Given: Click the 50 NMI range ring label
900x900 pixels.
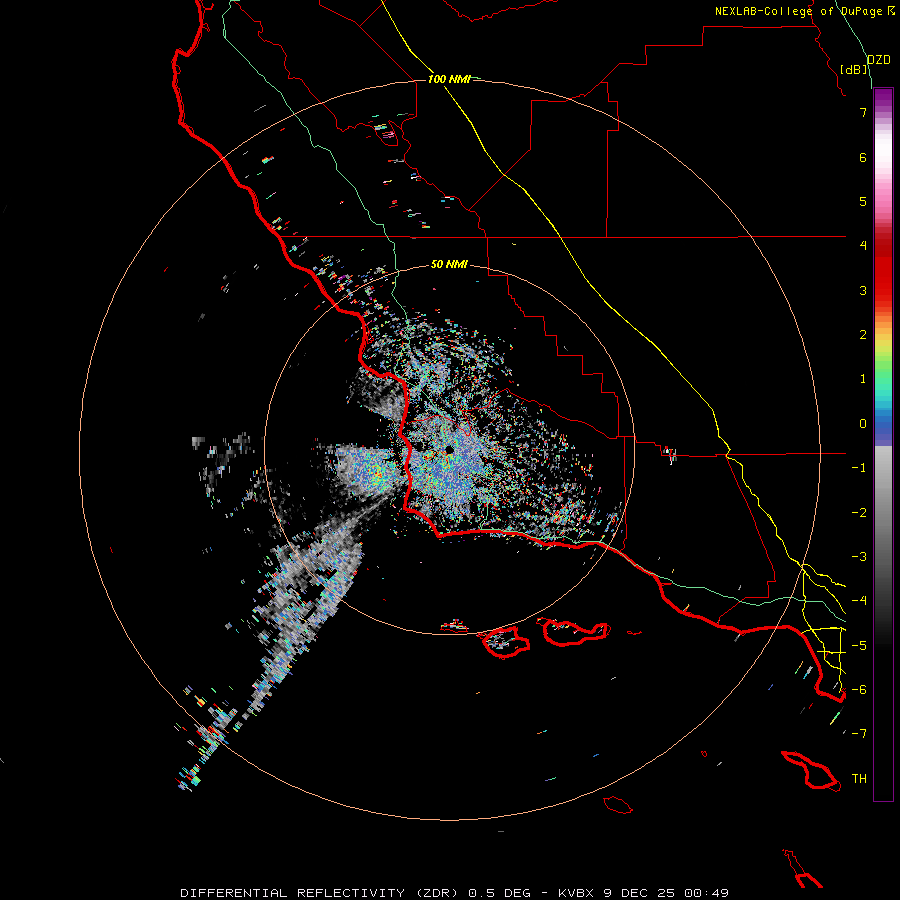Looking at the screenshot, I should (449, 264).
